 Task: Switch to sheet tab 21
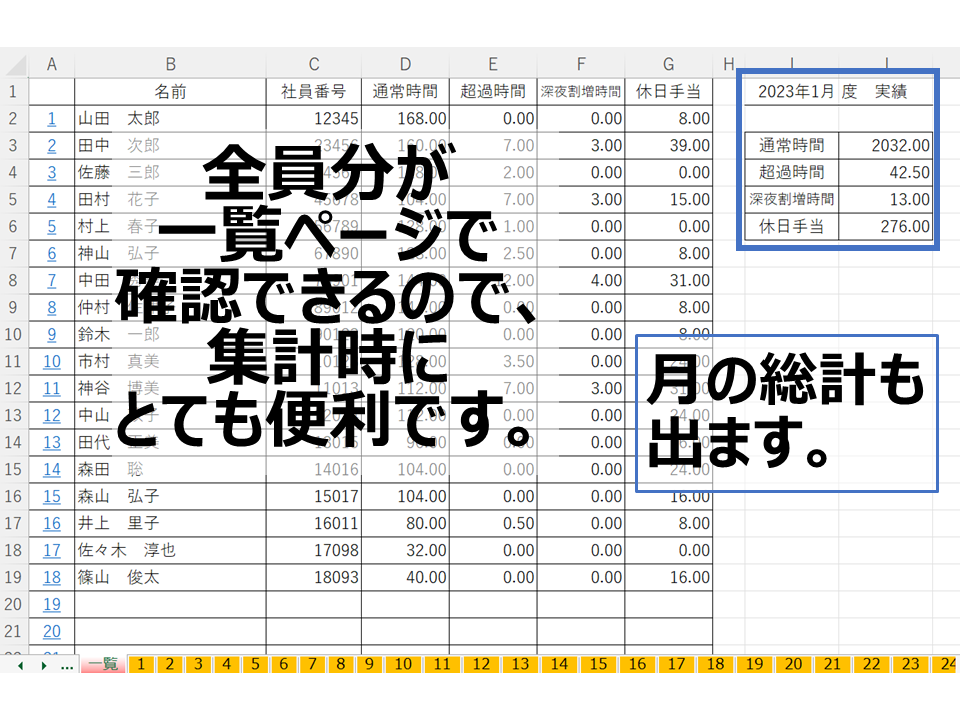[x=832, y=664]
